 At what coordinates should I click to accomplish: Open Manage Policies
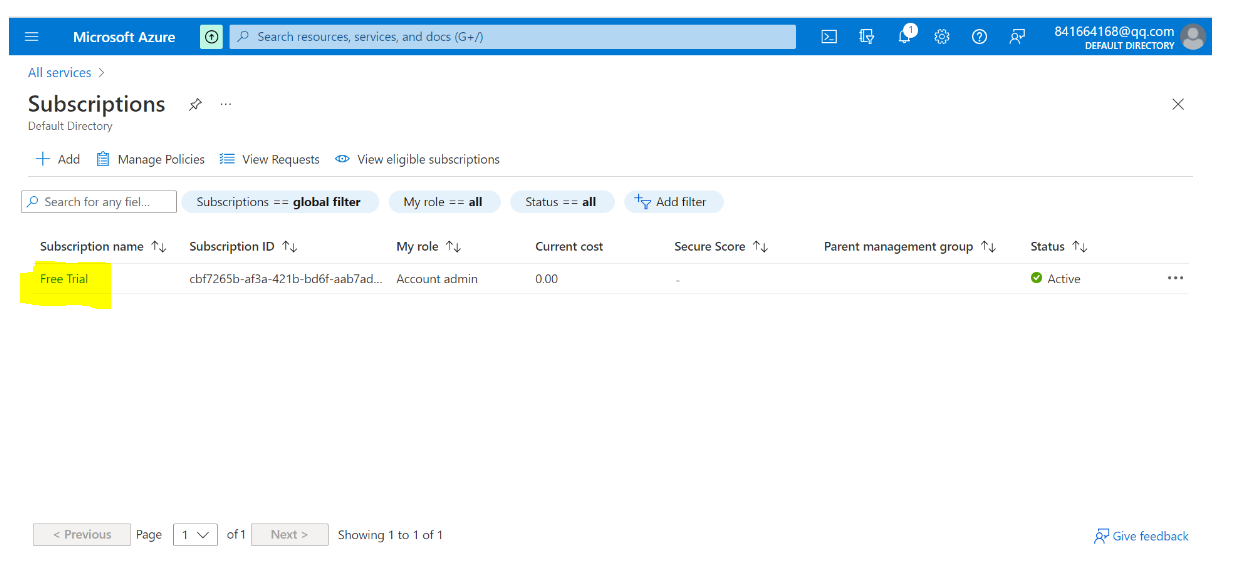point(151,159)
